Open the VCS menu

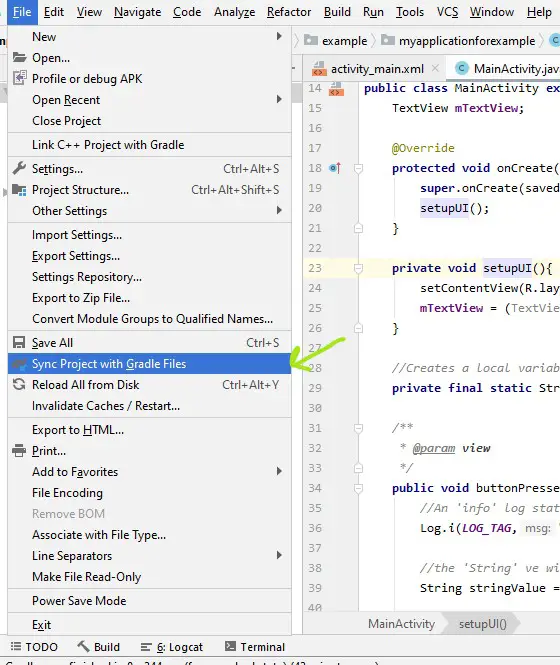coord(448,12)
